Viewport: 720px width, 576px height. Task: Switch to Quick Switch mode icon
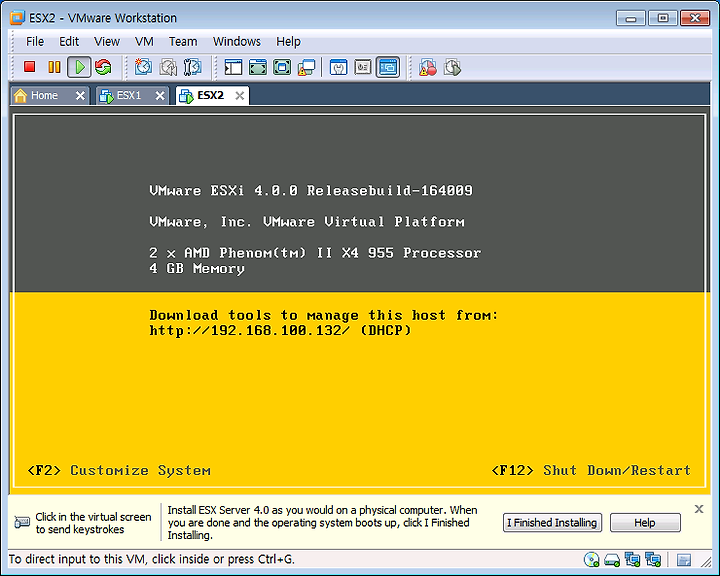(x=258, y=68)
